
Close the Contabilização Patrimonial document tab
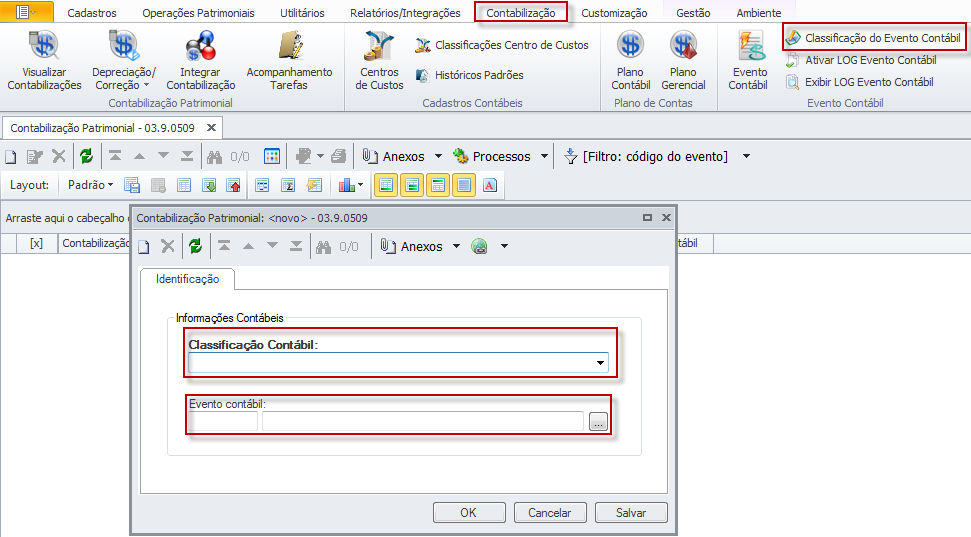[211, 128]
